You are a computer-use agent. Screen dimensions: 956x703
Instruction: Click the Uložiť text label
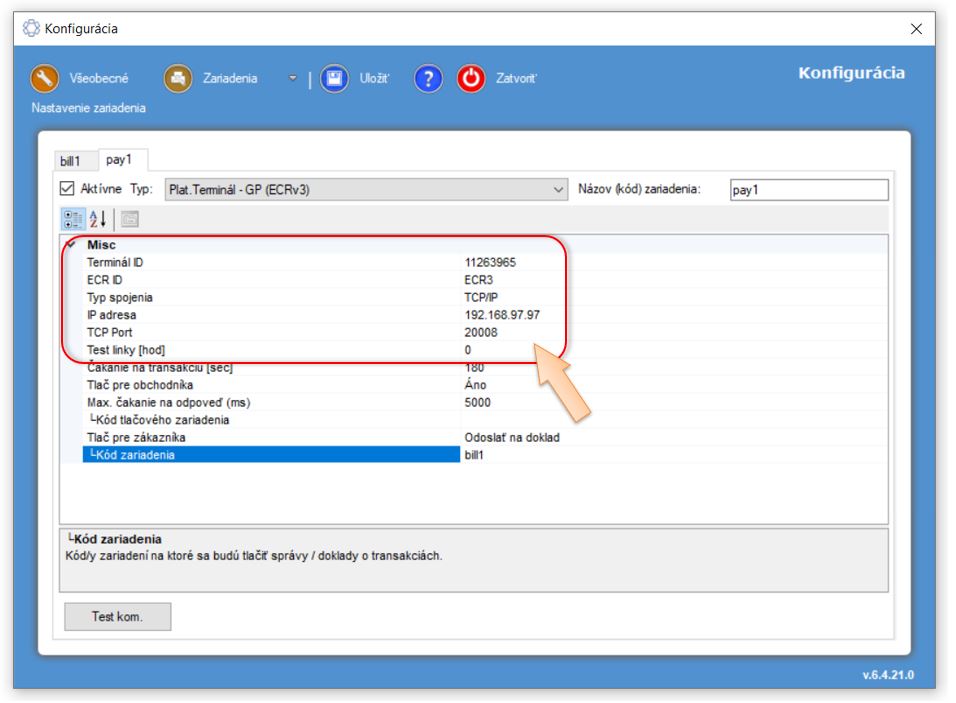(x=374, y=79)
